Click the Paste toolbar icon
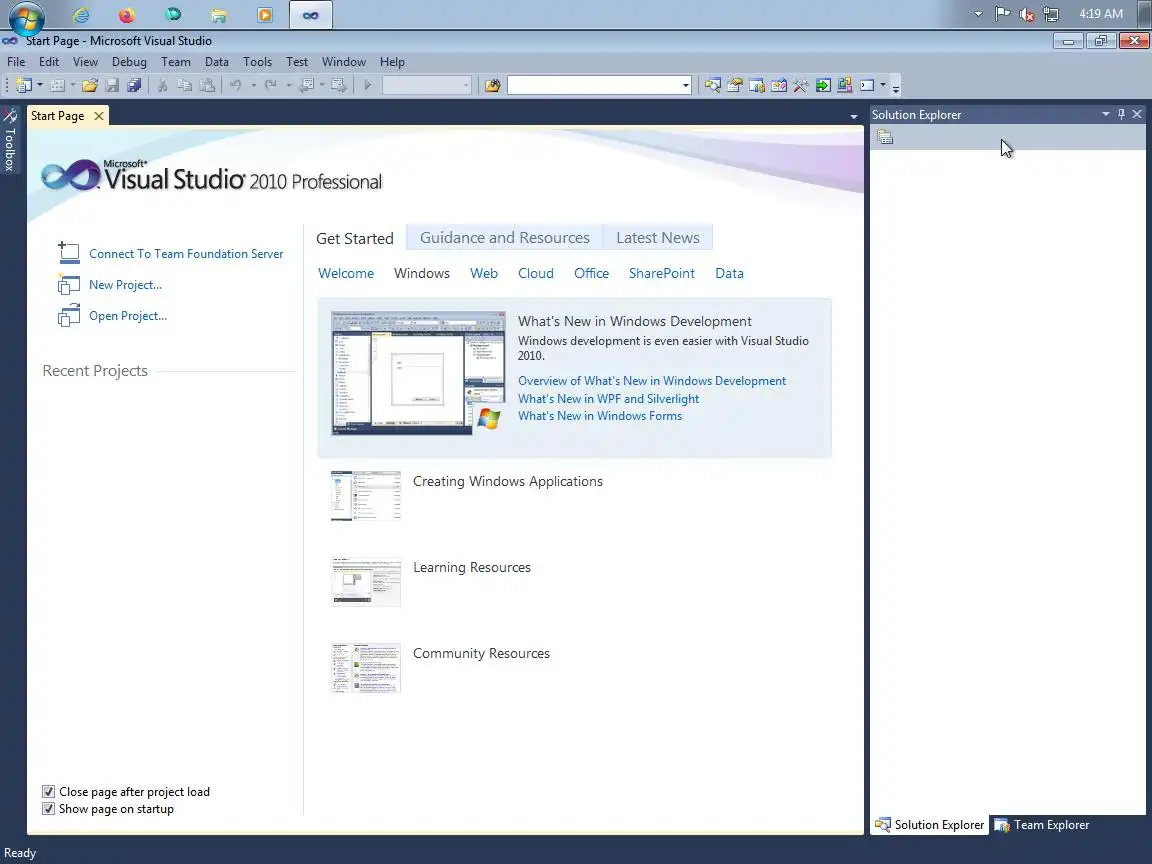1152x864 pixels. 208,85
